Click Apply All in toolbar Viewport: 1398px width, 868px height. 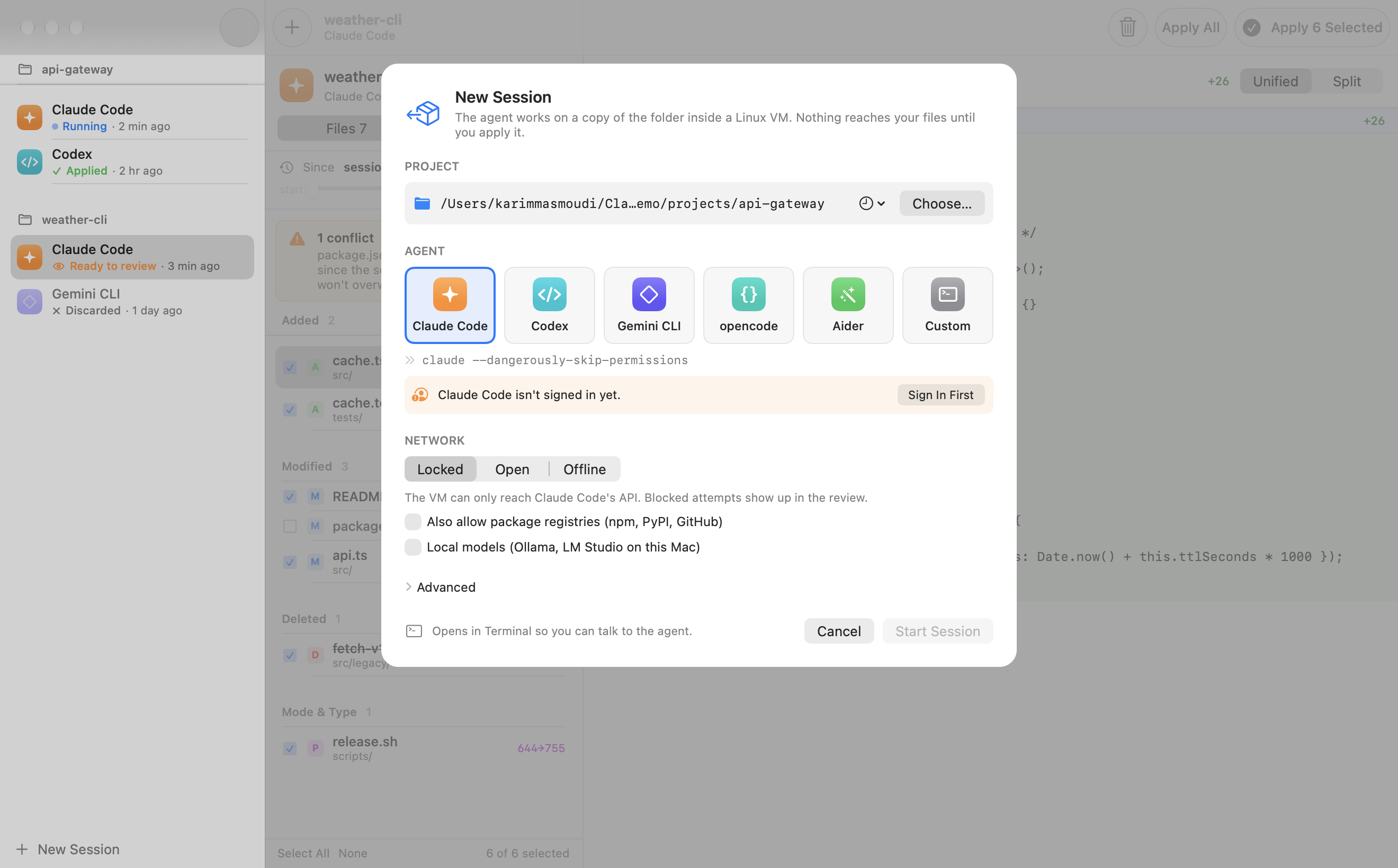click(x=1190, y=27)
